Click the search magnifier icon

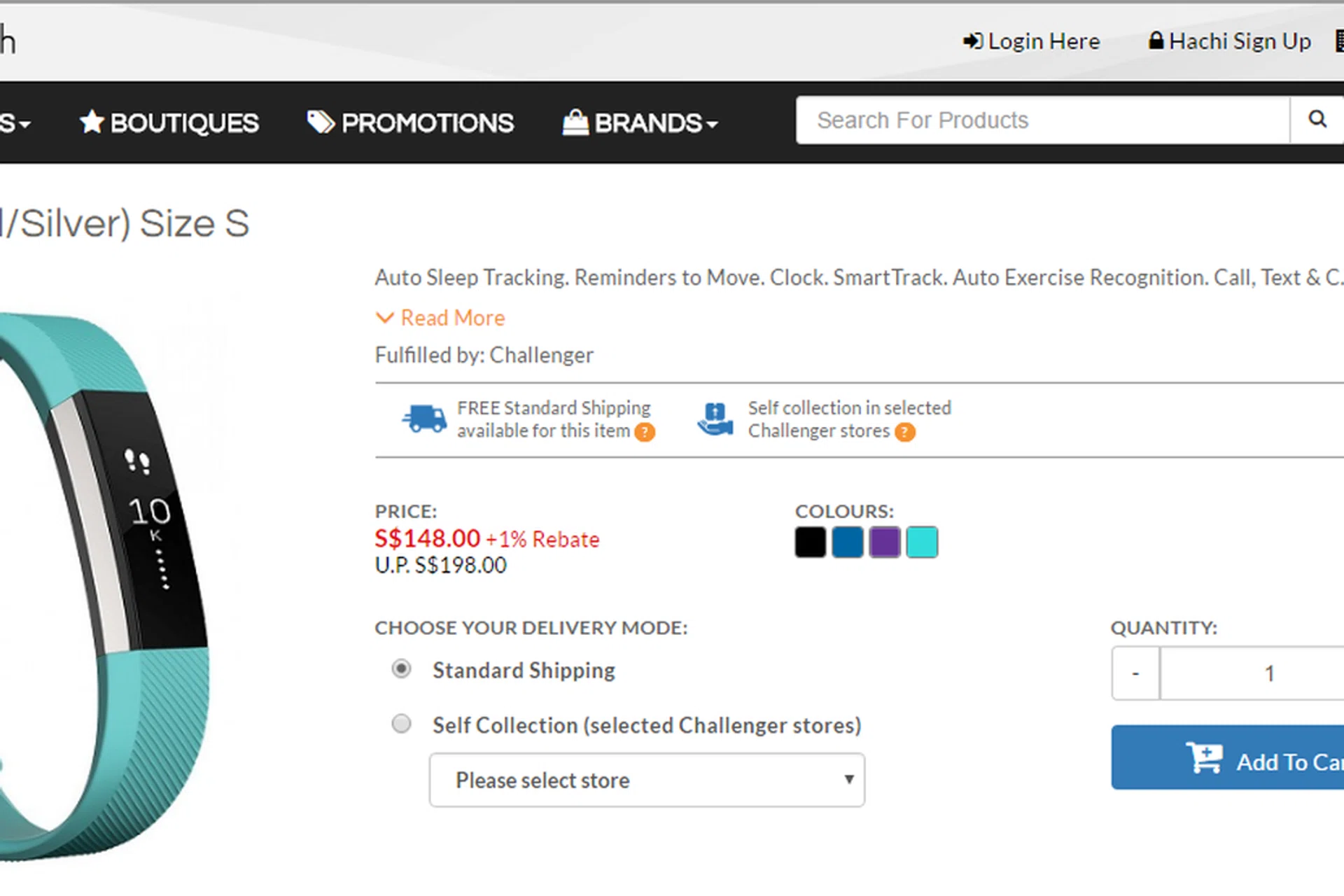(1317, 120)
